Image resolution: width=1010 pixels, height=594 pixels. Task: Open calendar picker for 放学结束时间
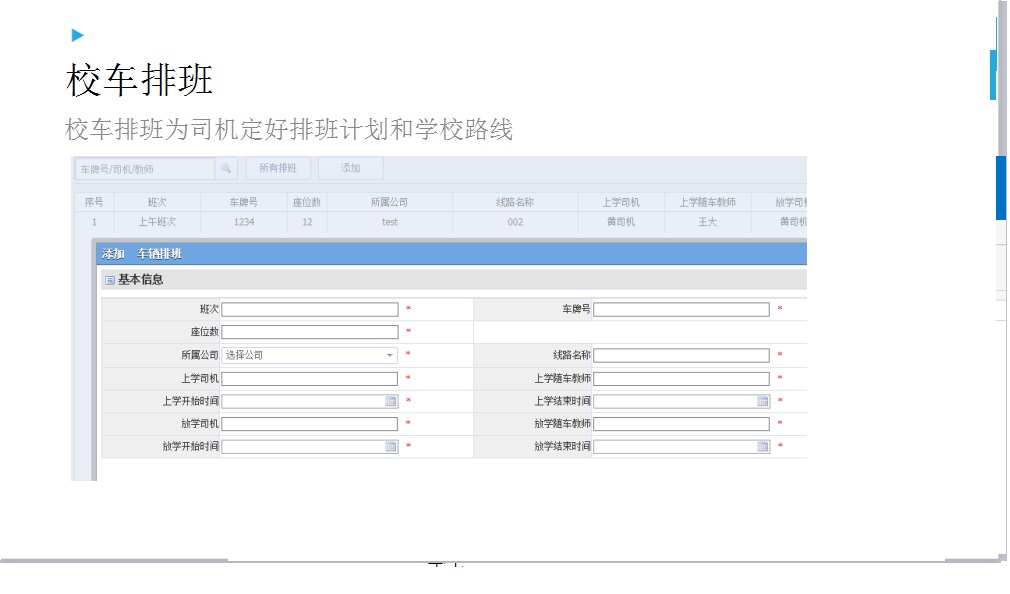tap(763, 447)
